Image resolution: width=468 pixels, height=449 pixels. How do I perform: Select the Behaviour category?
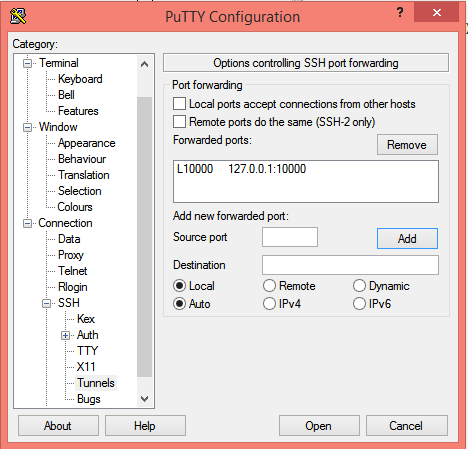point(82,159)
